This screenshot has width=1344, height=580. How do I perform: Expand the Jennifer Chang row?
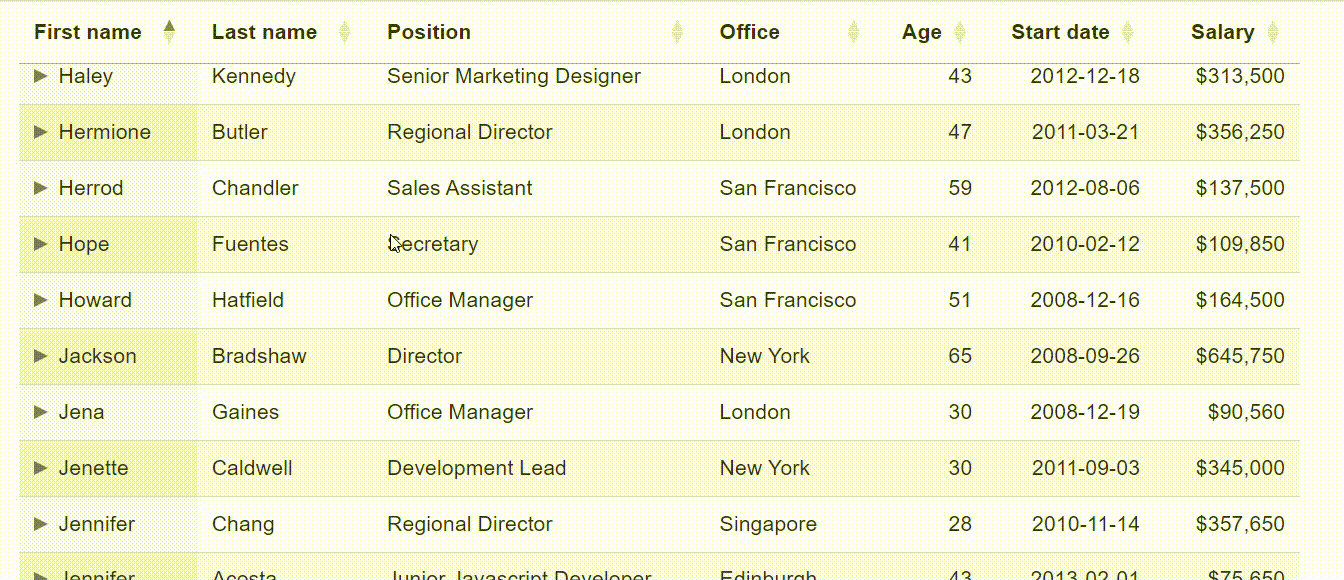pyautogui.click(x=41, y=524)
